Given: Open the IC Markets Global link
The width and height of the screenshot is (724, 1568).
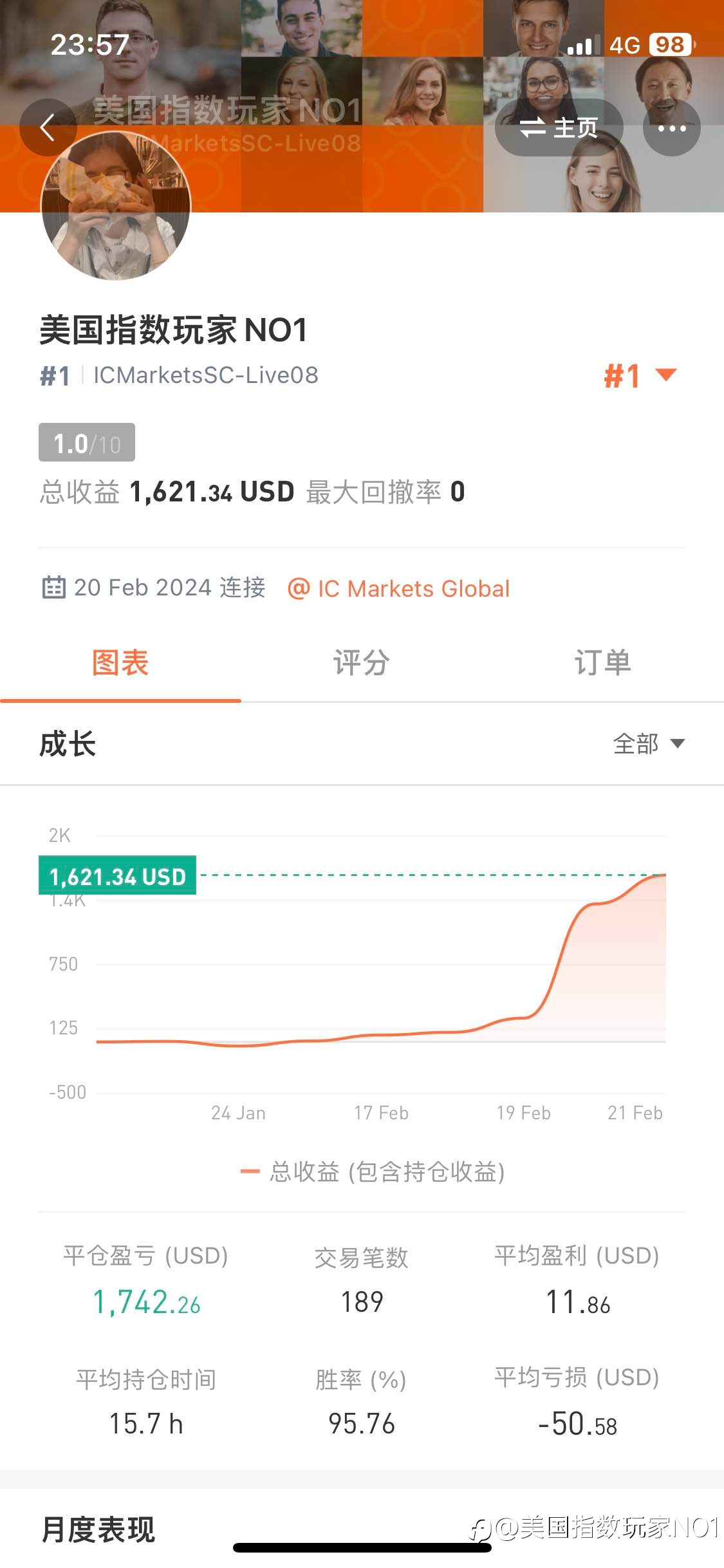Looking at the screenshot, I should tap(413, 588).
